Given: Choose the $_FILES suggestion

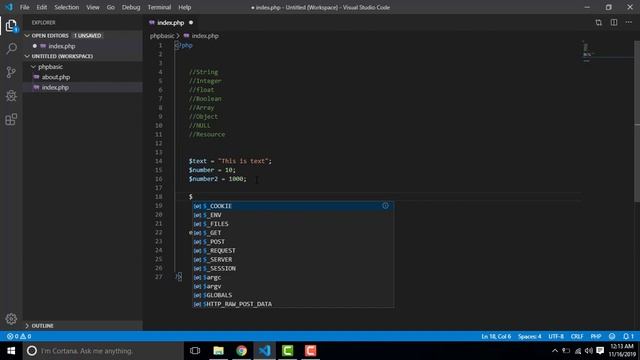Looking at the screenshot, I should tap(293, 224).
